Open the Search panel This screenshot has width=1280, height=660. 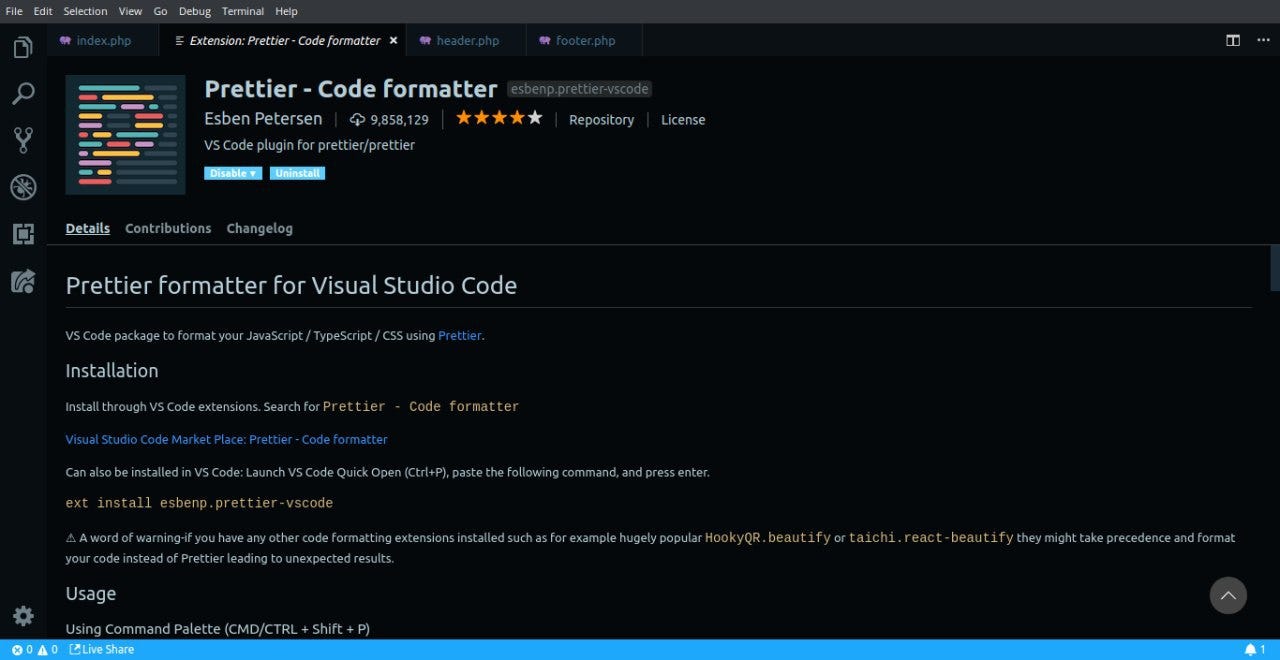(x=22, y=93)
